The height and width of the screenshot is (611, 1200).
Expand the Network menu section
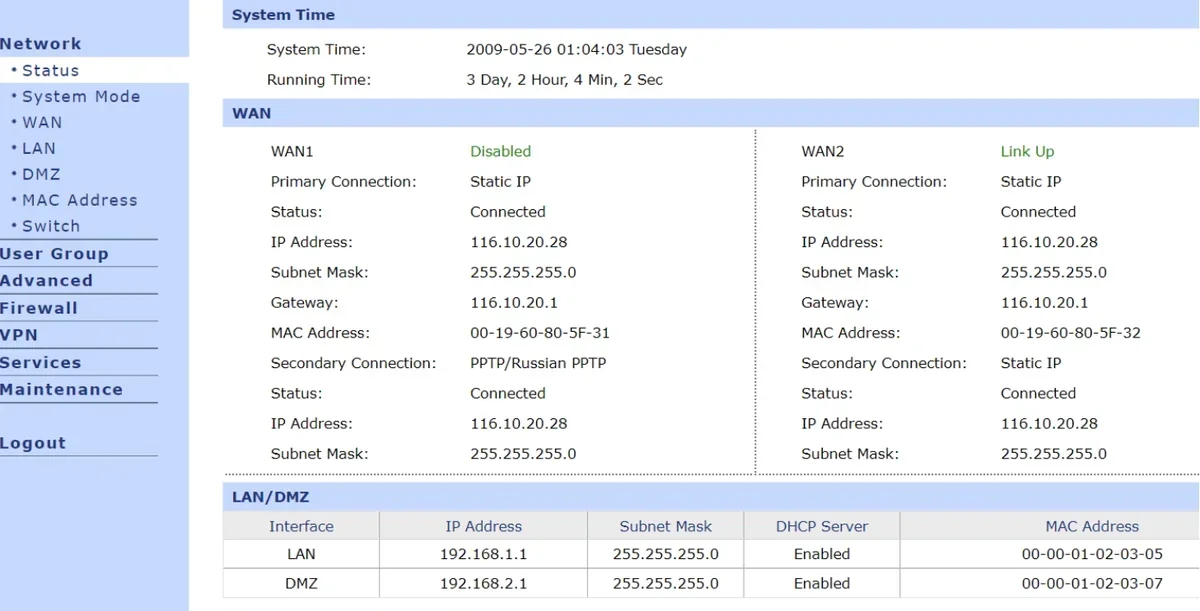pos(41,44)
